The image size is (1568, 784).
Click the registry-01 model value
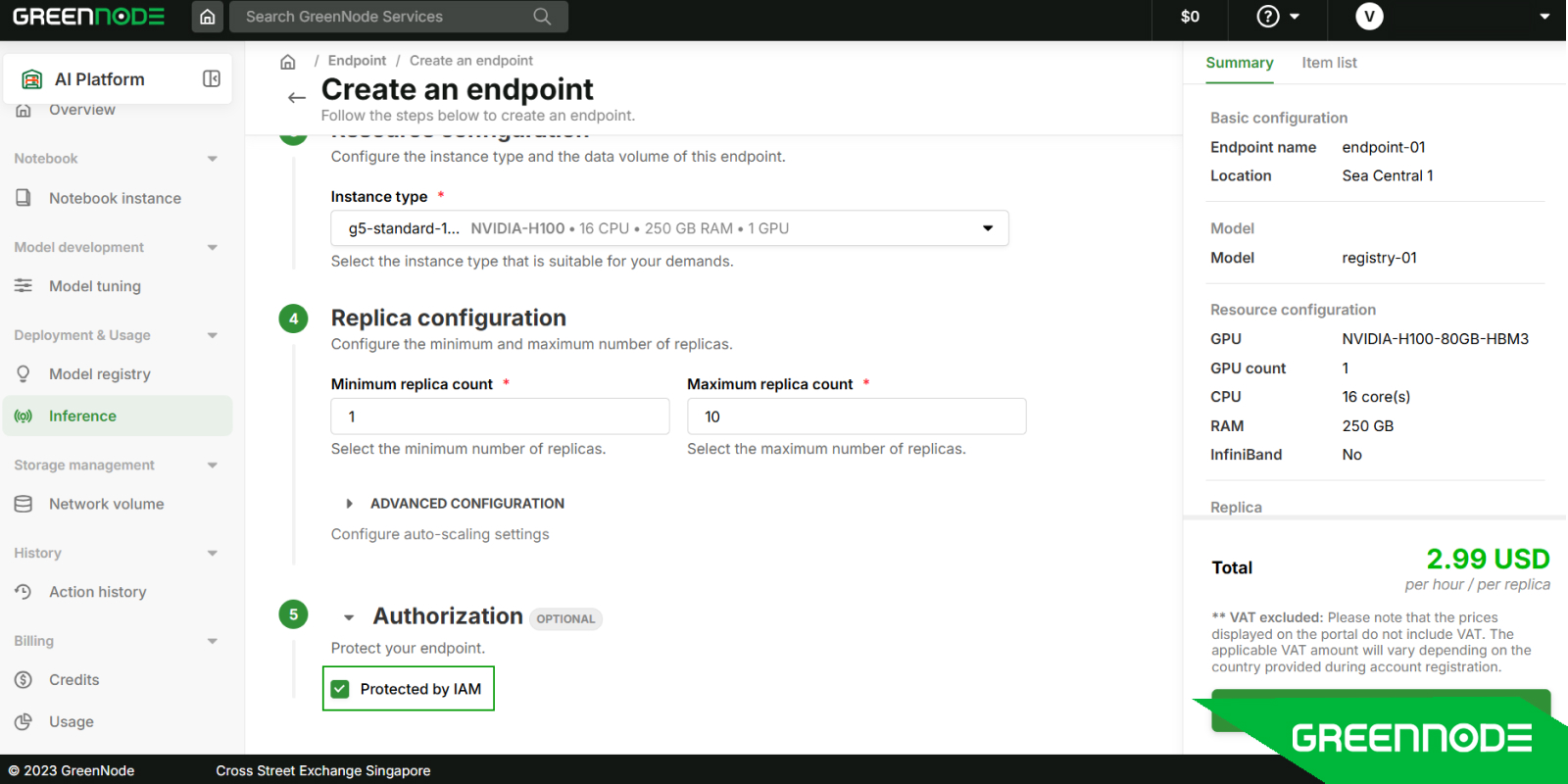point(1379,258)
